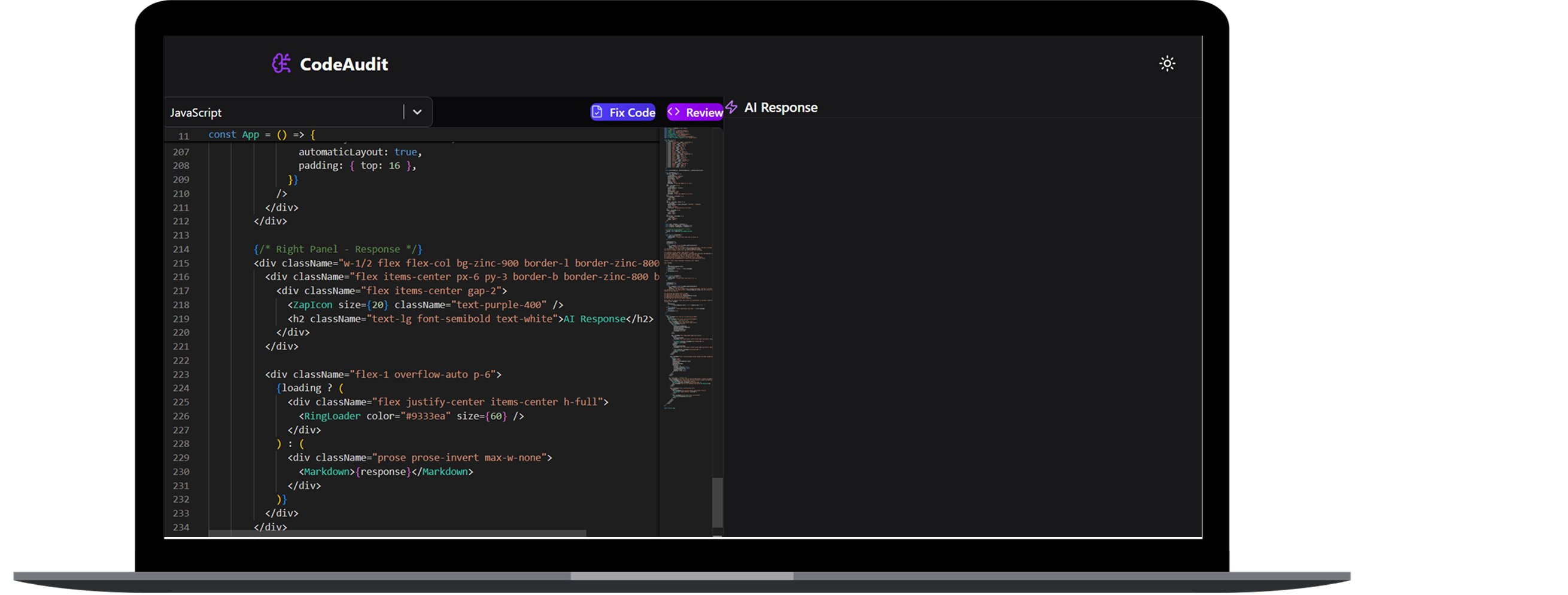The image size is (1568, 595).
Task: Click the lightning bolt icon beside AI Response
Action: tap(732, 107)
